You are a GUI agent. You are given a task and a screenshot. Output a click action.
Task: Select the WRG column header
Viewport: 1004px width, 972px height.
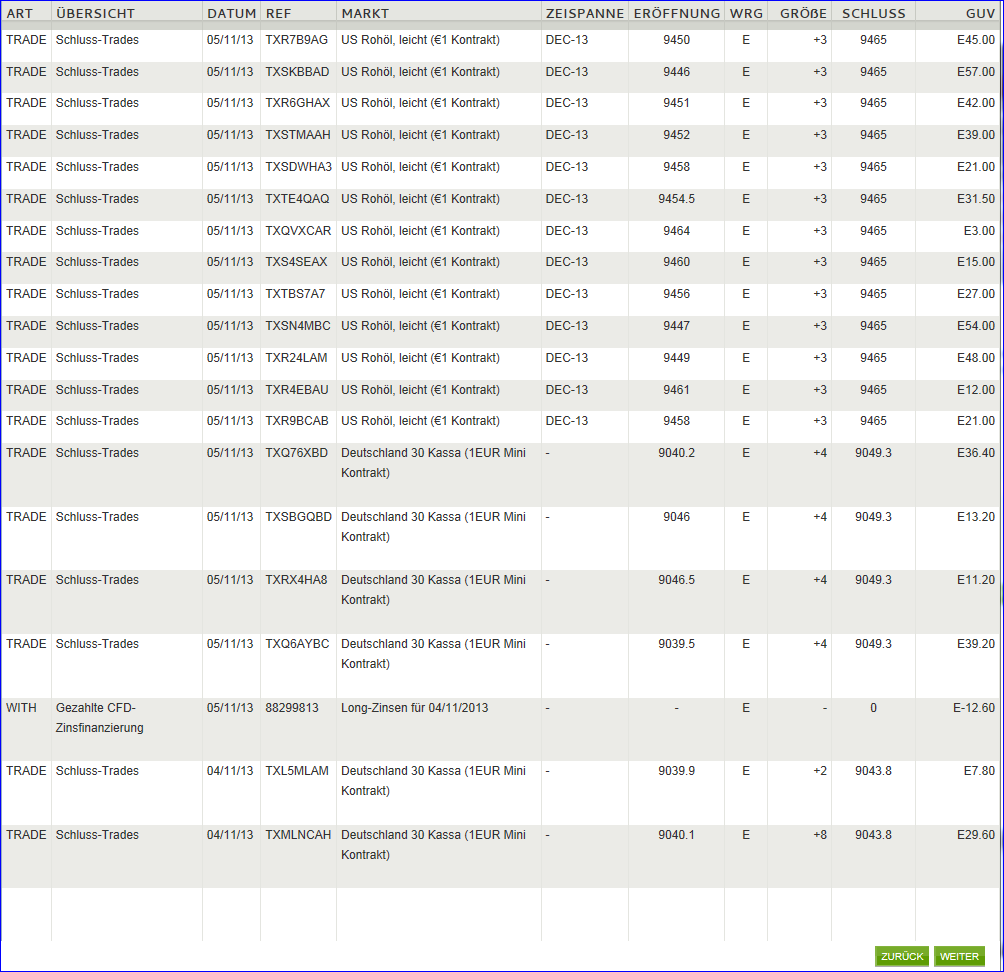746,13
